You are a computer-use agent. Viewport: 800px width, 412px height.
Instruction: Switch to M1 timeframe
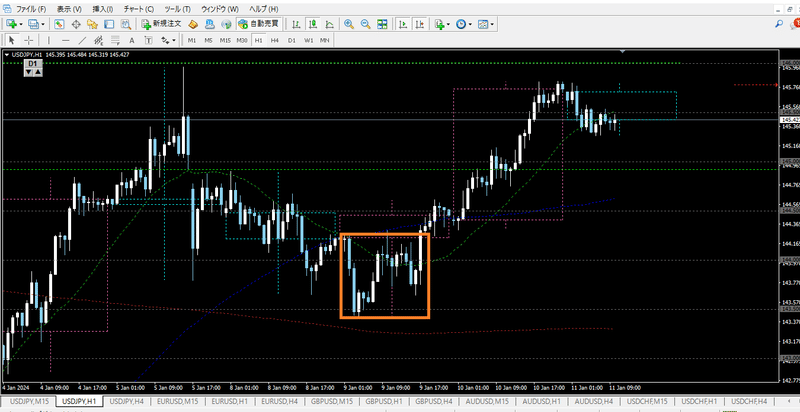pos(192,40)
